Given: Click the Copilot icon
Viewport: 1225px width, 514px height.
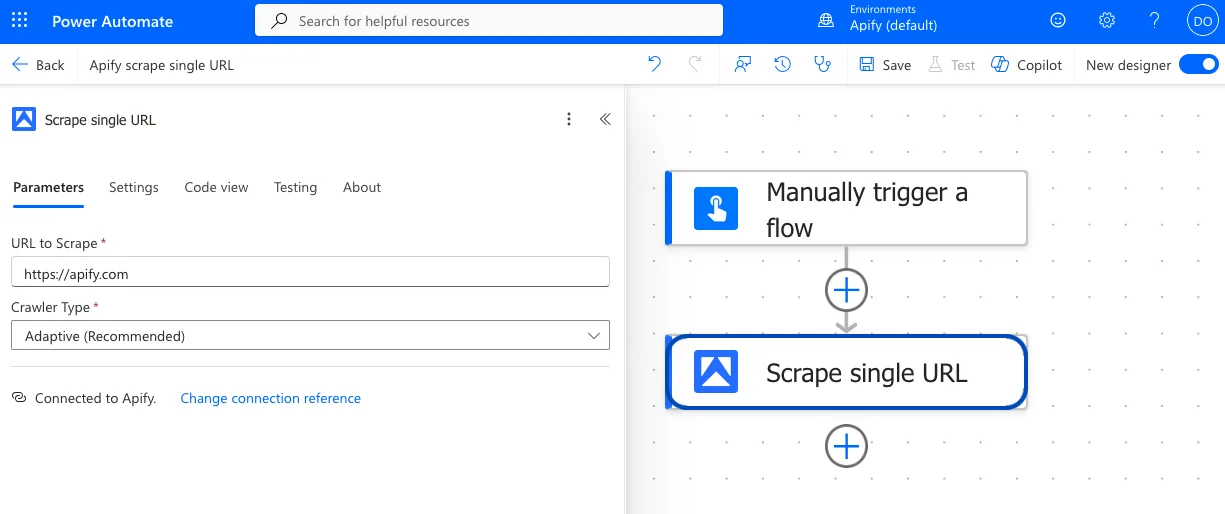Looking at the screenshot, I should click(1000, 64).
